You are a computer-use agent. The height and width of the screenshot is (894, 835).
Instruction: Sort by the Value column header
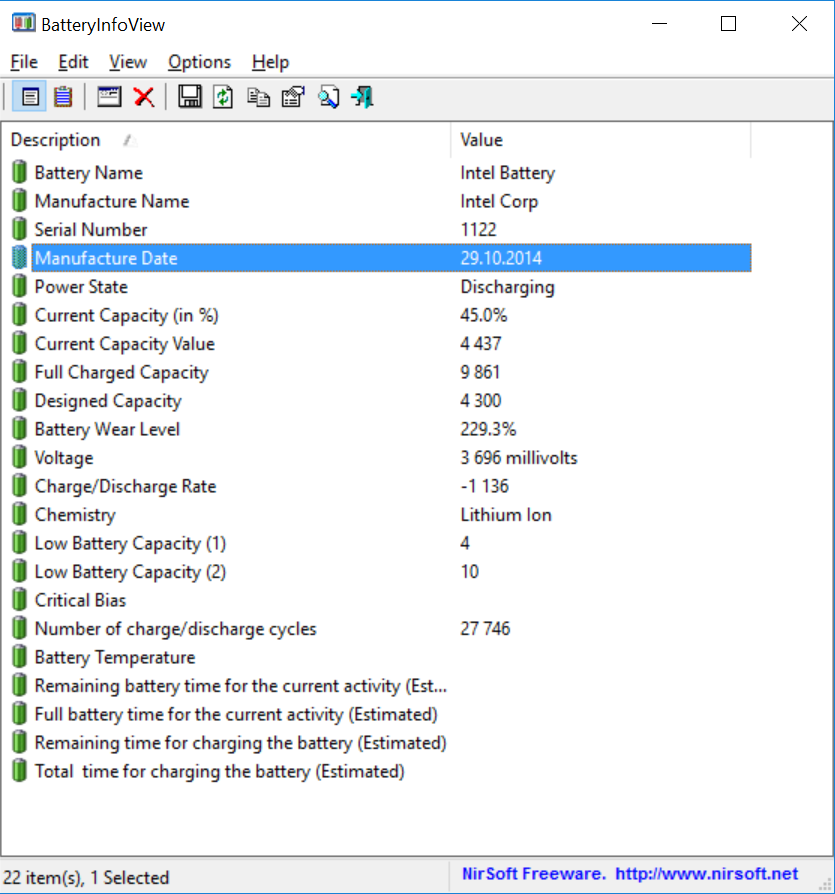pos(601,140)
